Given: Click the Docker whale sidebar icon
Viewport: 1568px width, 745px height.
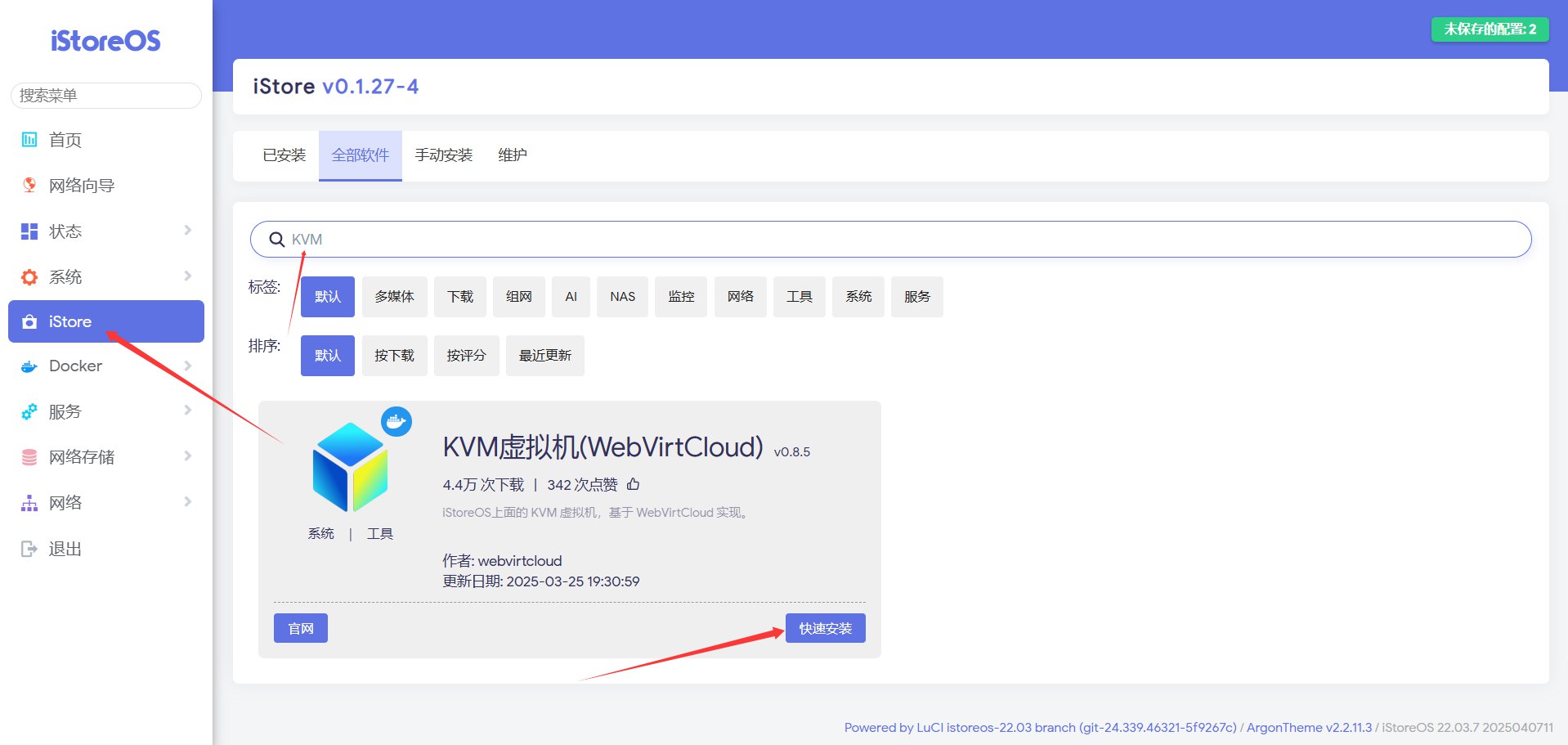Looking at the screenshot, I should click(29, 366).
